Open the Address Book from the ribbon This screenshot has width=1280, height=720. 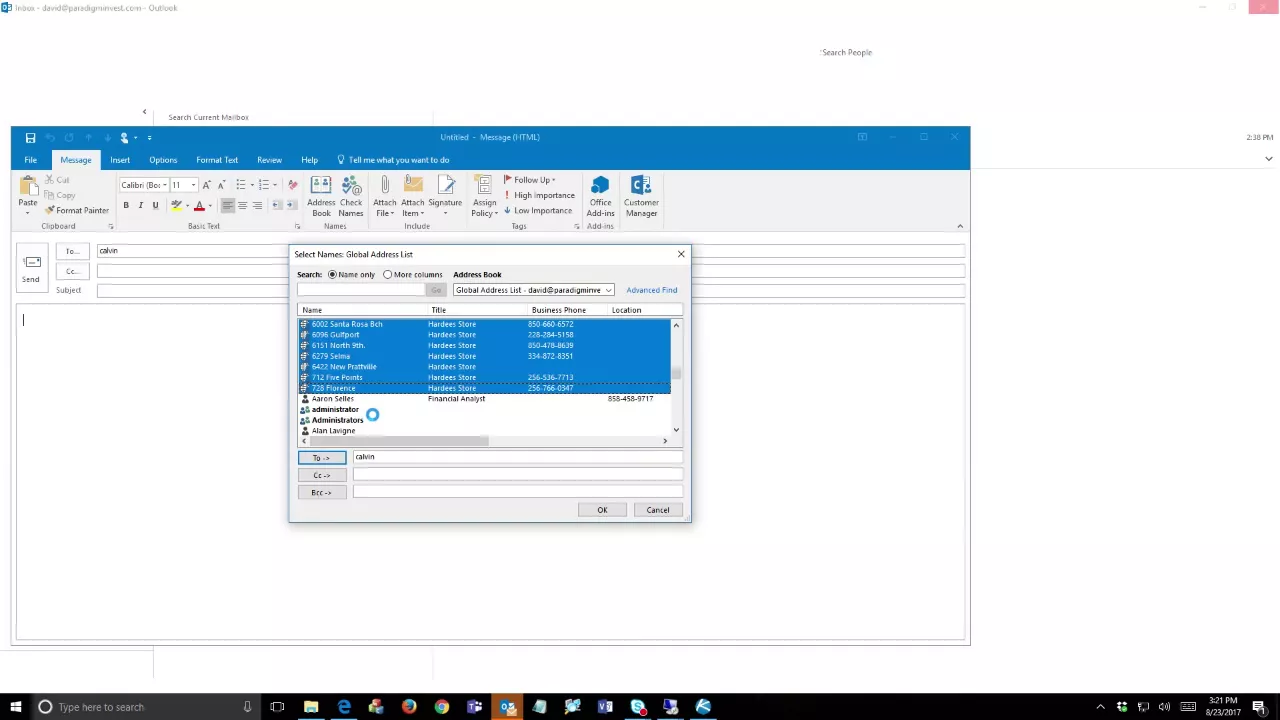pyautogui.click(x=321, y=196)
